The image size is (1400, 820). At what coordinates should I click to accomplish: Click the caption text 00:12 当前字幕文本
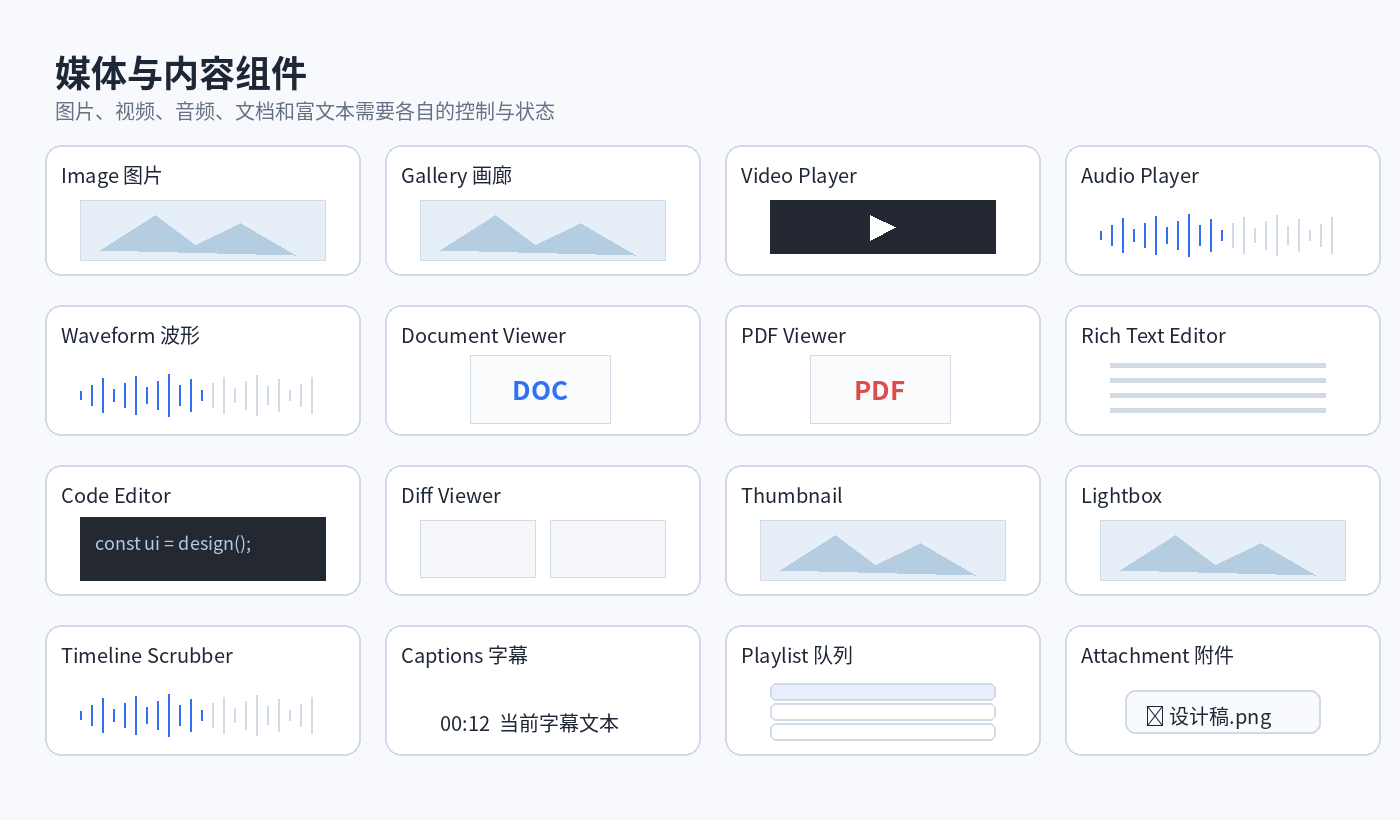click(529, 723)
